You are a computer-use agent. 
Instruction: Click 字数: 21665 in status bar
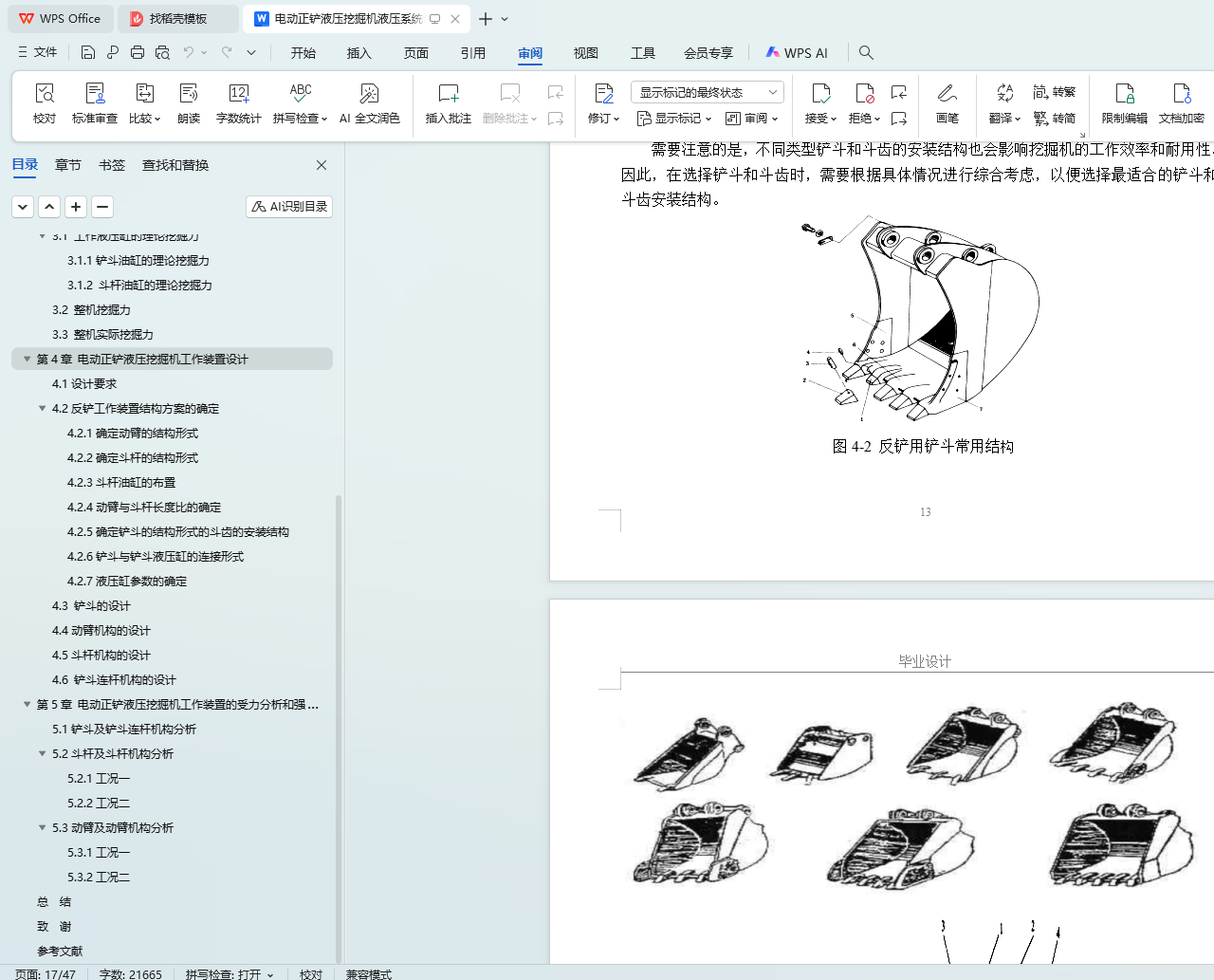[x=131, y=974]
